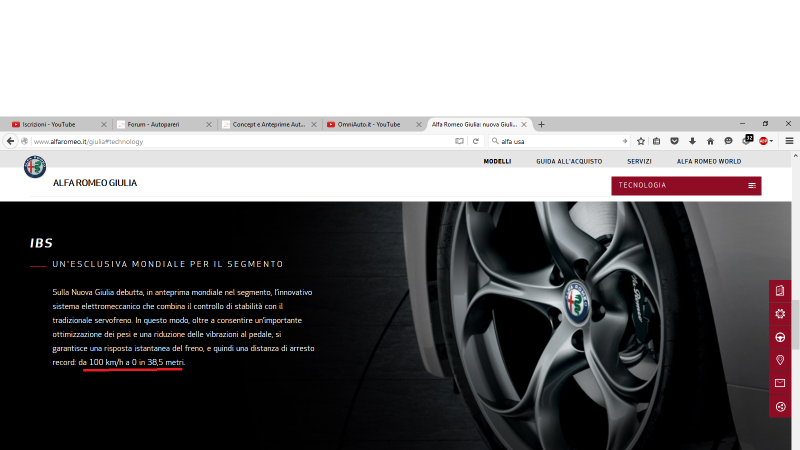Switch to the Forum - Autopareri tab
This screenshot has width=800, height=450.
[x=160, y=124]
